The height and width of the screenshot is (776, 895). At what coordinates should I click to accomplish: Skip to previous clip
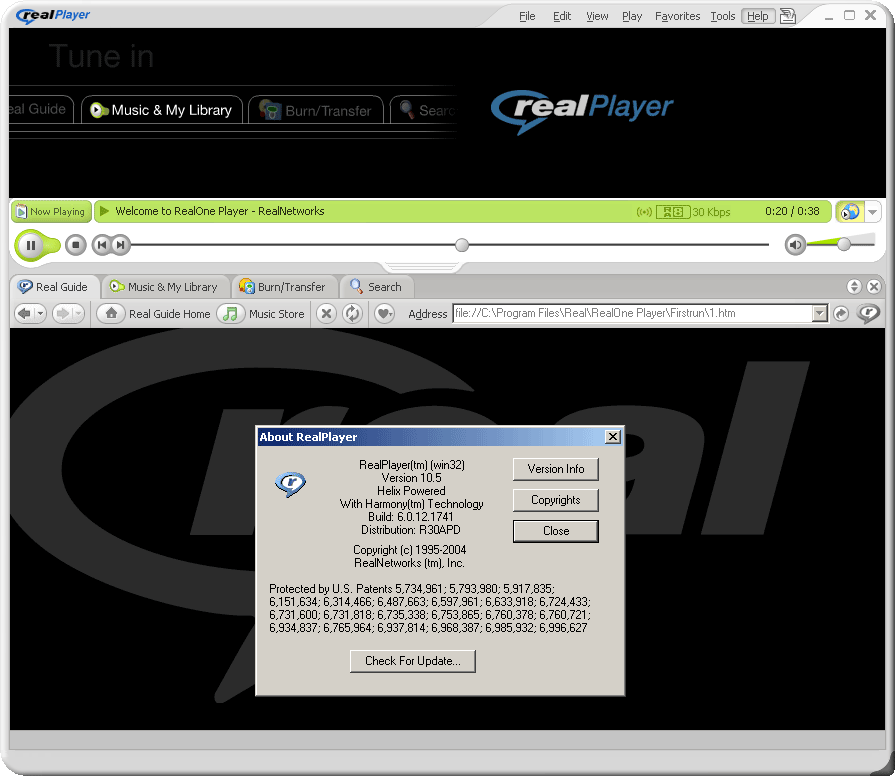click(102, 245)
